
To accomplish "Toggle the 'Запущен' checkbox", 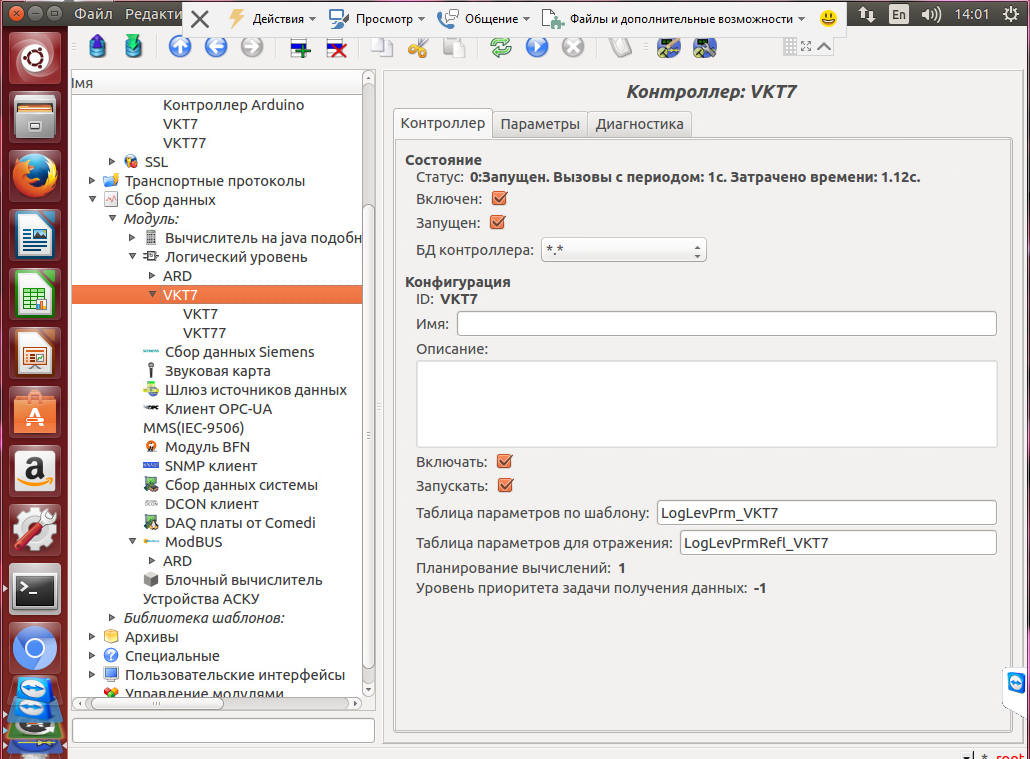I will pos(497,223).
